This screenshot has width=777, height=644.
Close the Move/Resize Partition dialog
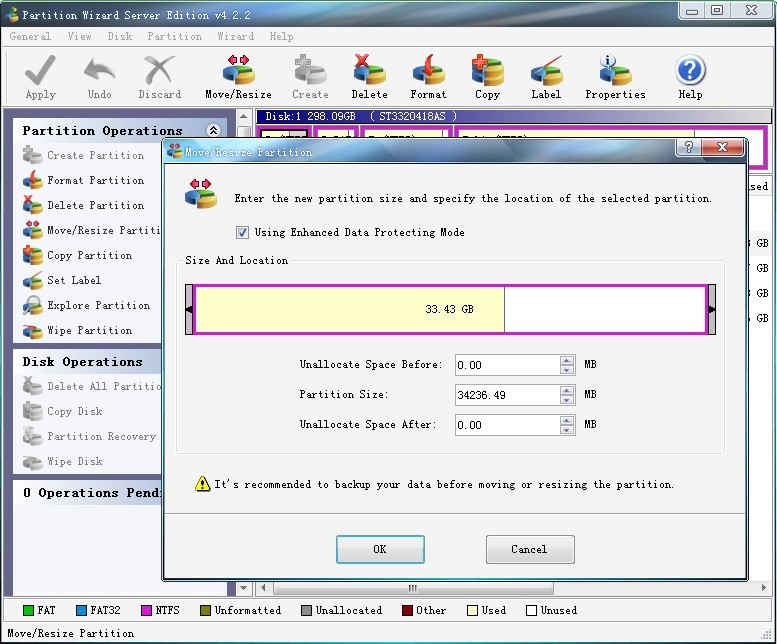pyautogui.click(x=723, y=147)
